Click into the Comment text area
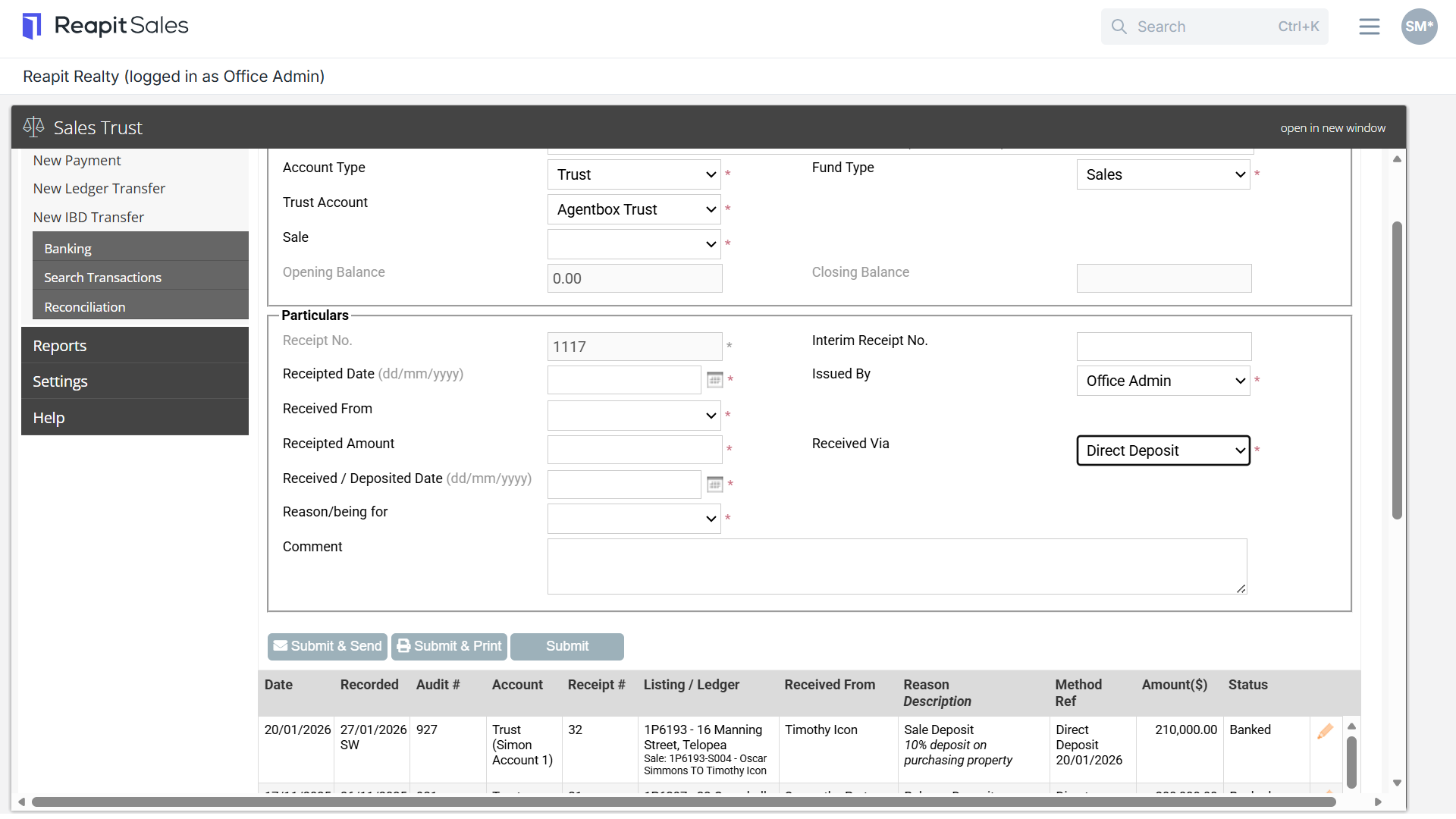Screen dimensions: 1456x819 click(x=897, y=566)
